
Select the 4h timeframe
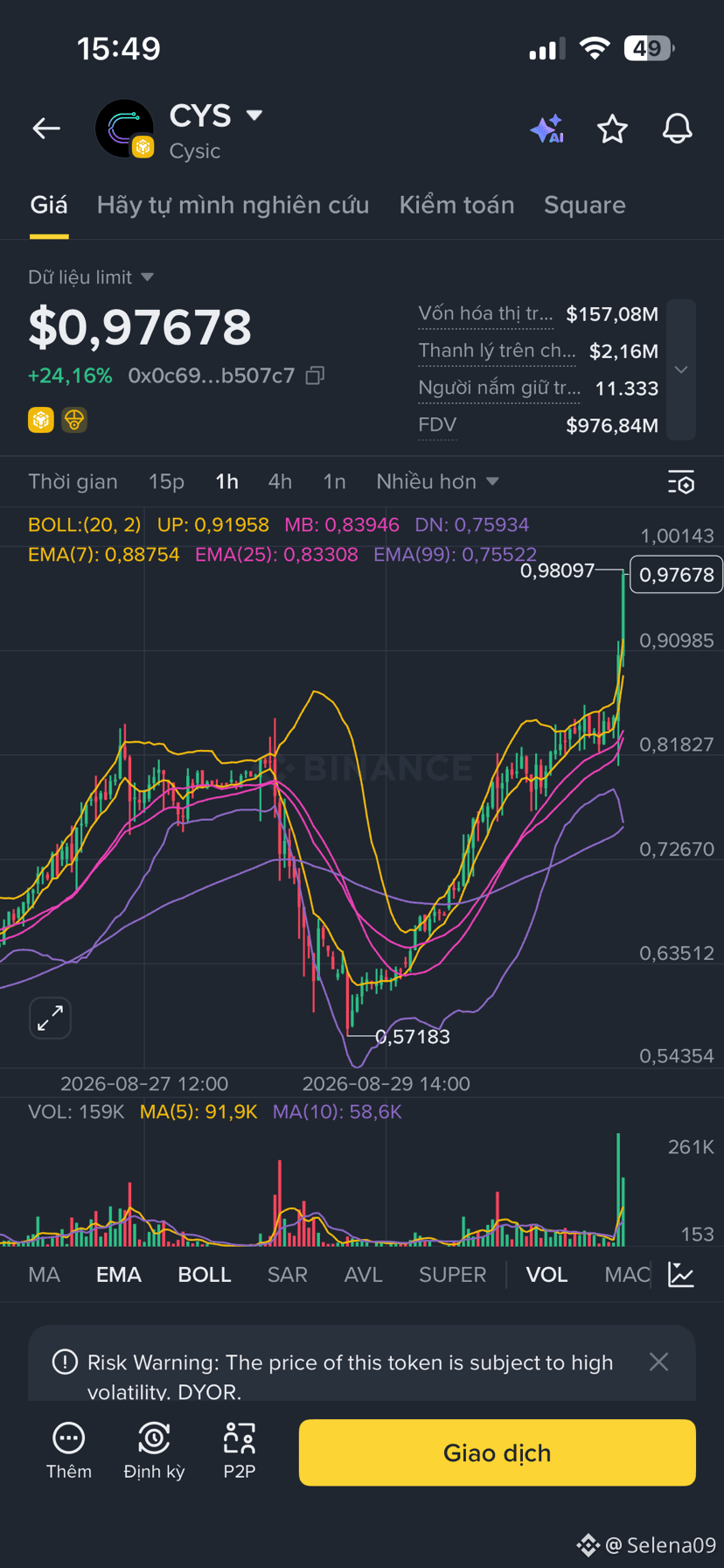point(280,481)
